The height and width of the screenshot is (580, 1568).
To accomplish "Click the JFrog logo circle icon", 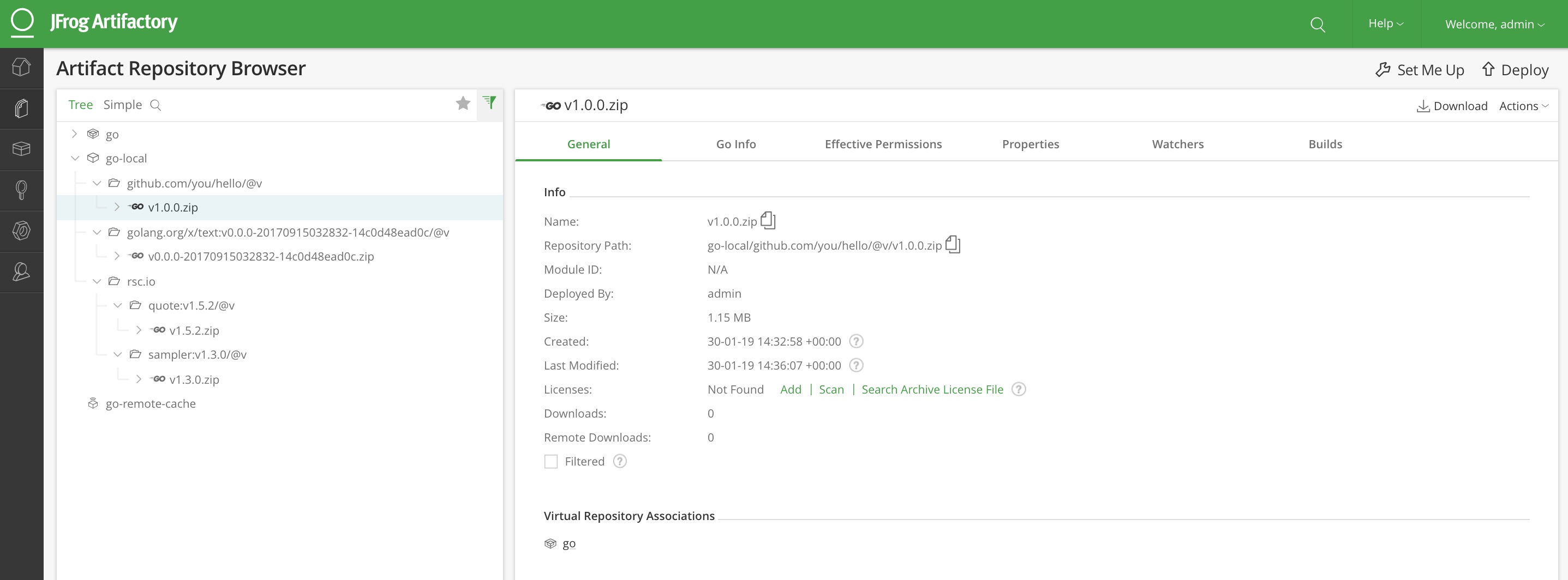I will (22, 21).
